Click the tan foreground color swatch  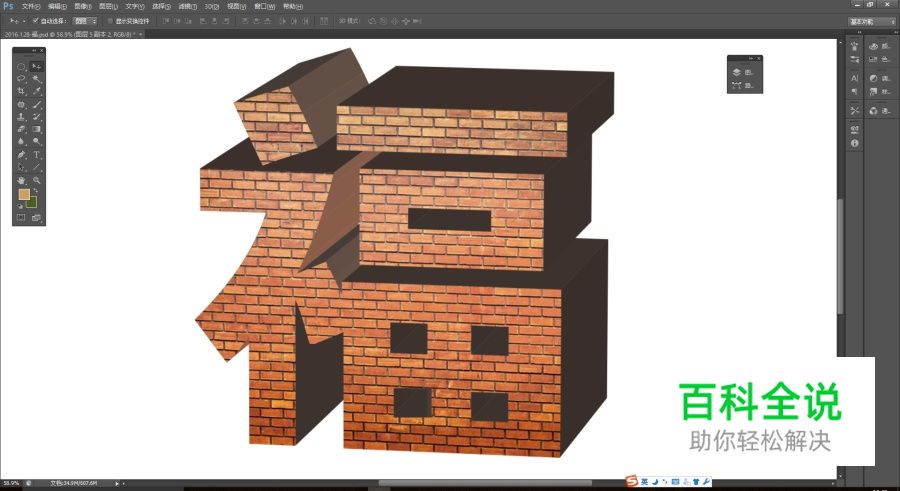pos(23,195)
